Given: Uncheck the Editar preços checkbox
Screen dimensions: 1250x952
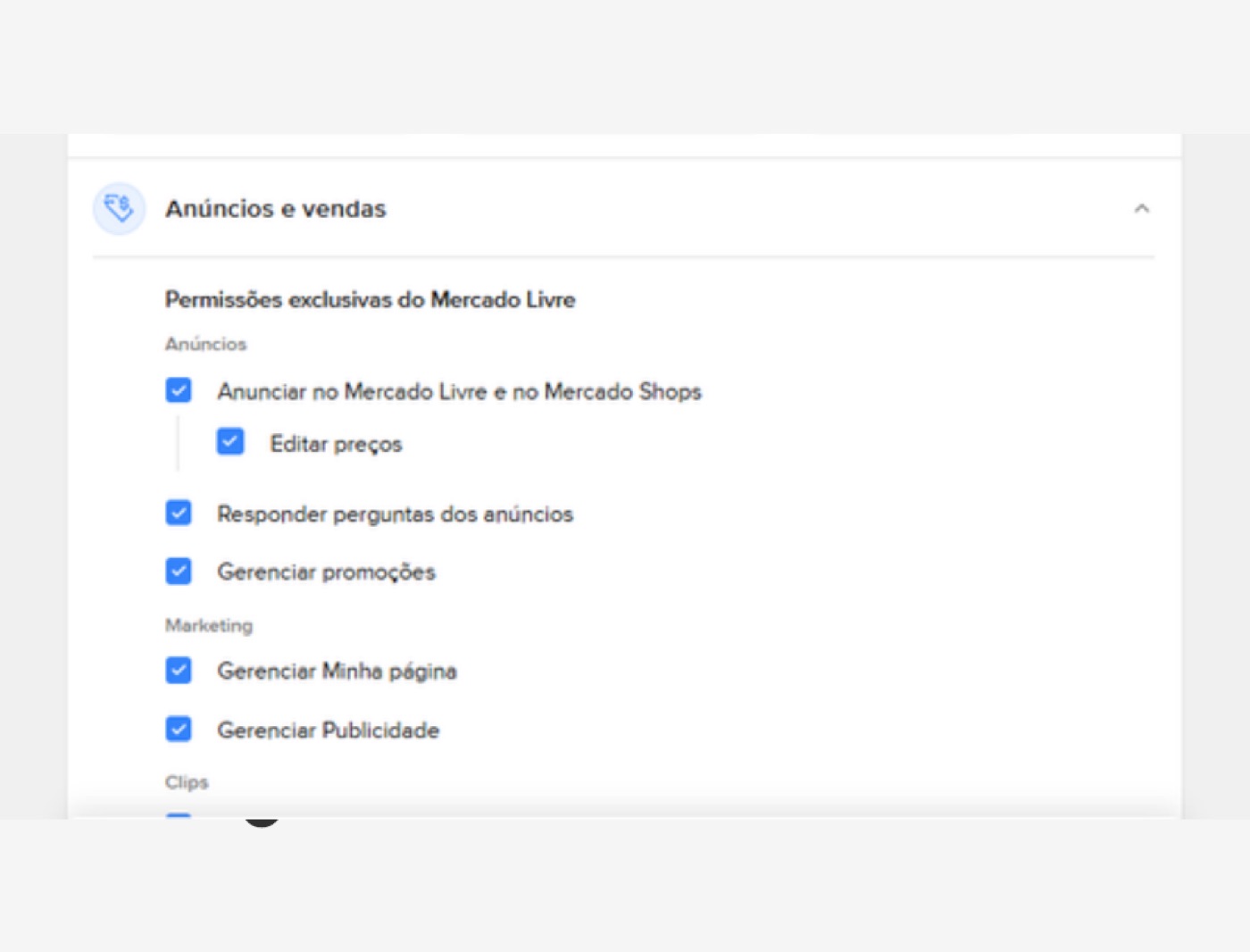Looking at the screenshot, I should click(230, 442).
